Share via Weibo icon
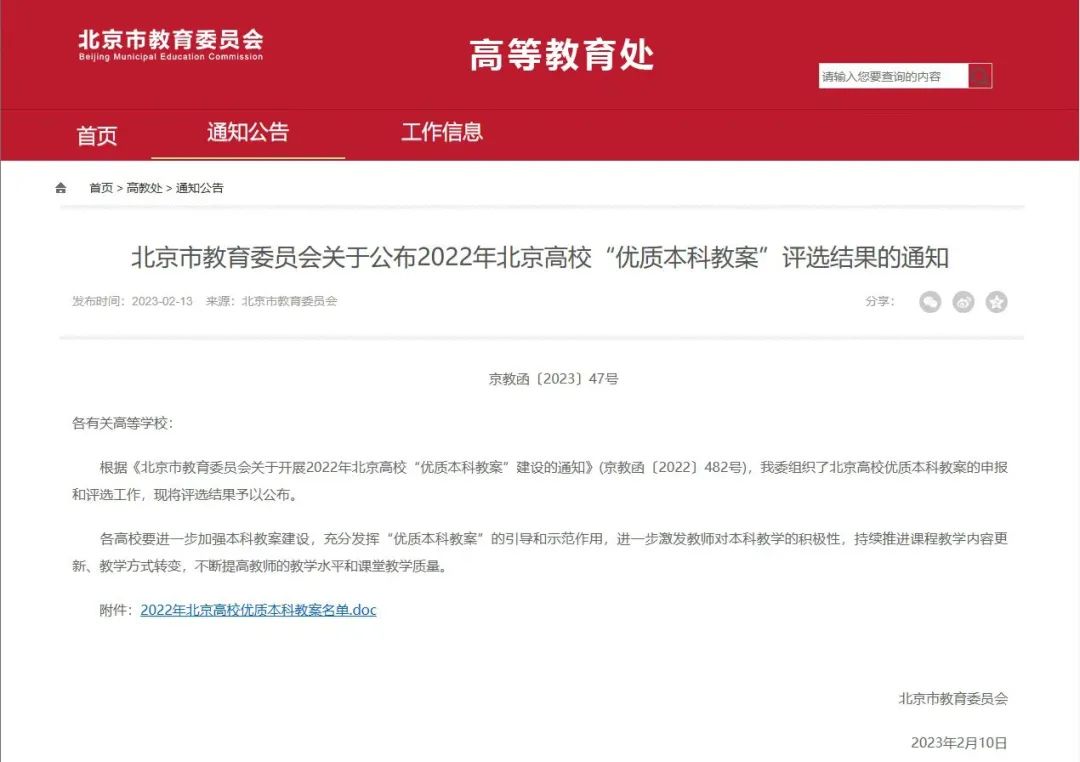Screen dimensions: 1080x762 tap(963, 302)
